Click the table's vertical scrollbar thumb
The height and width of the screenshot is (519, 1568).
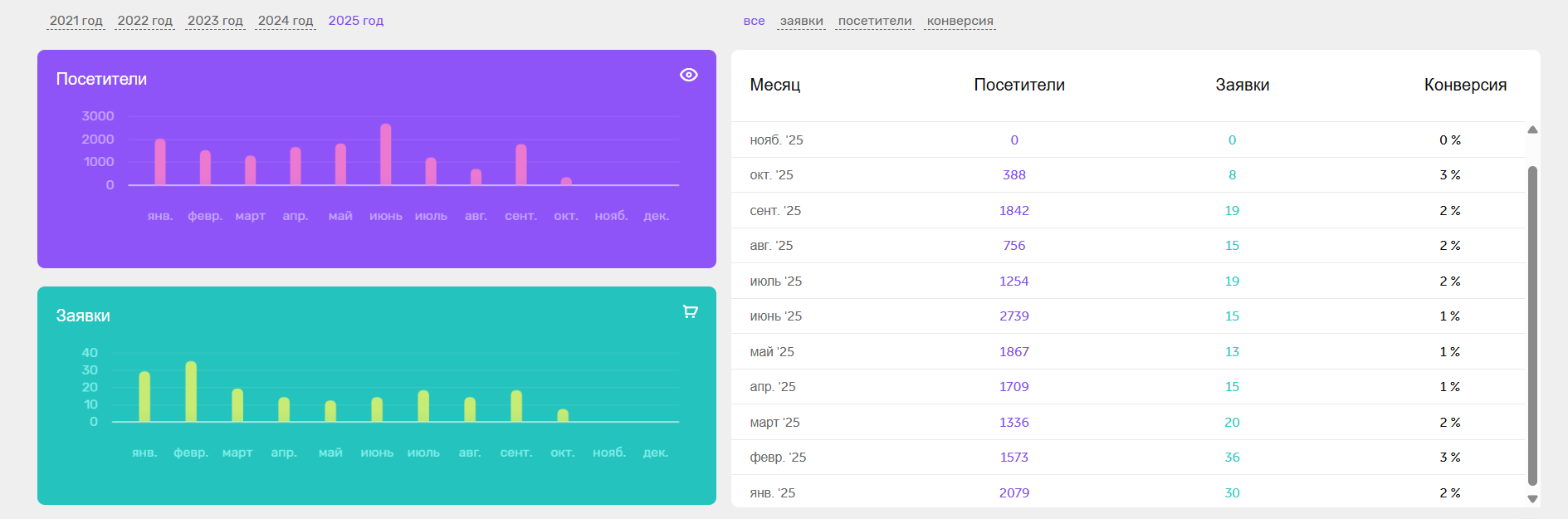point(1532,324)
